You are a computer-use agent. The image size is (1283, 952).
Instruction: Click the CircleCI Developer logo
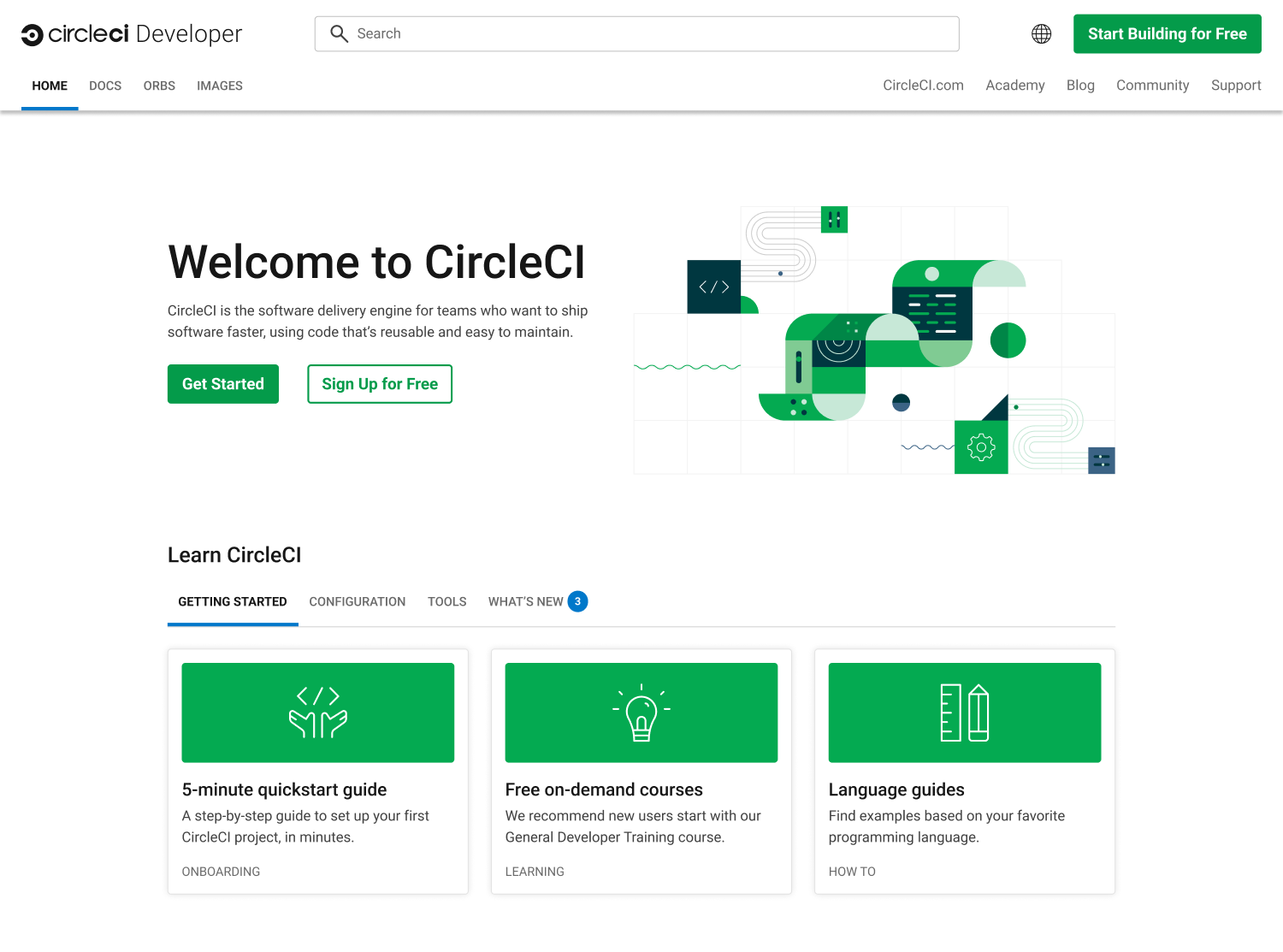[x=132, y=34]
